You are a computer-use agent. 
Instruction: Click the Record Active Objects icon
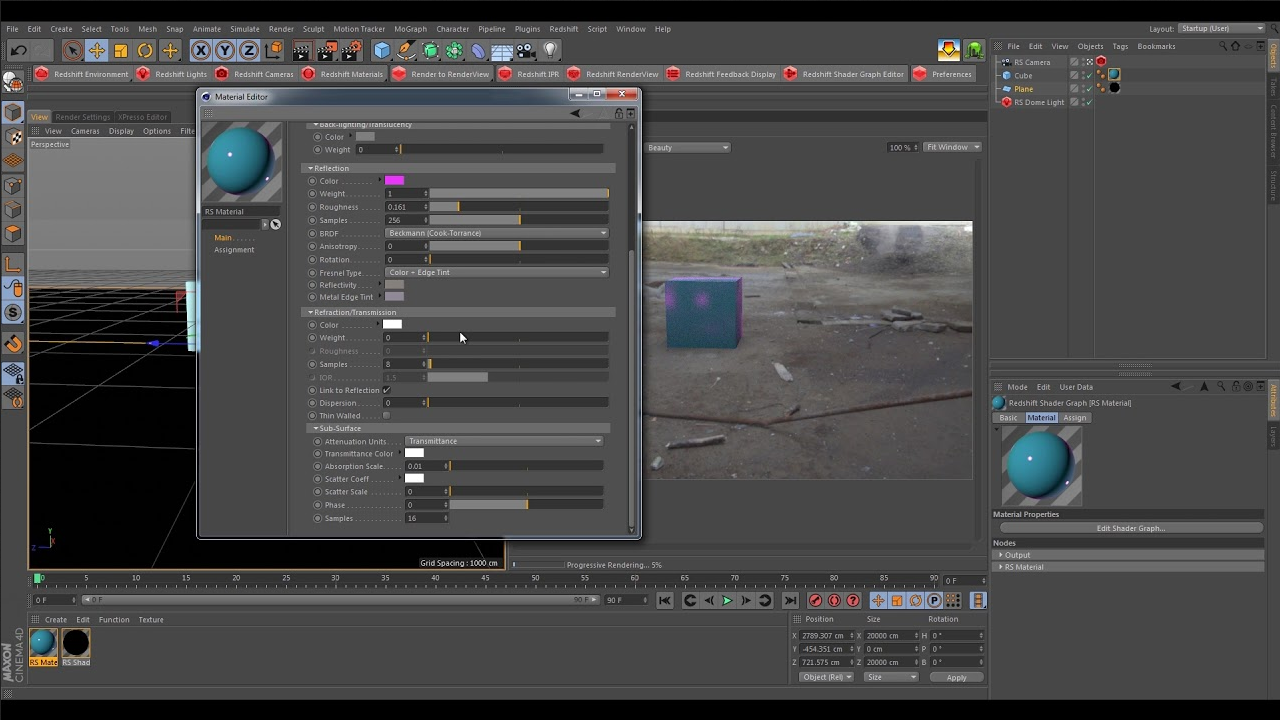[x=815, y=601]
